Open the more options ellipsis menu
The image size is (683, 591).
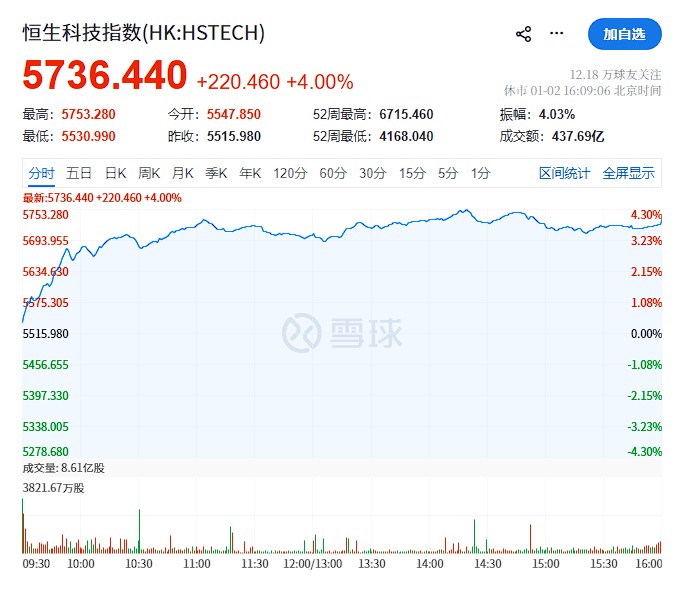coord(557,34)
